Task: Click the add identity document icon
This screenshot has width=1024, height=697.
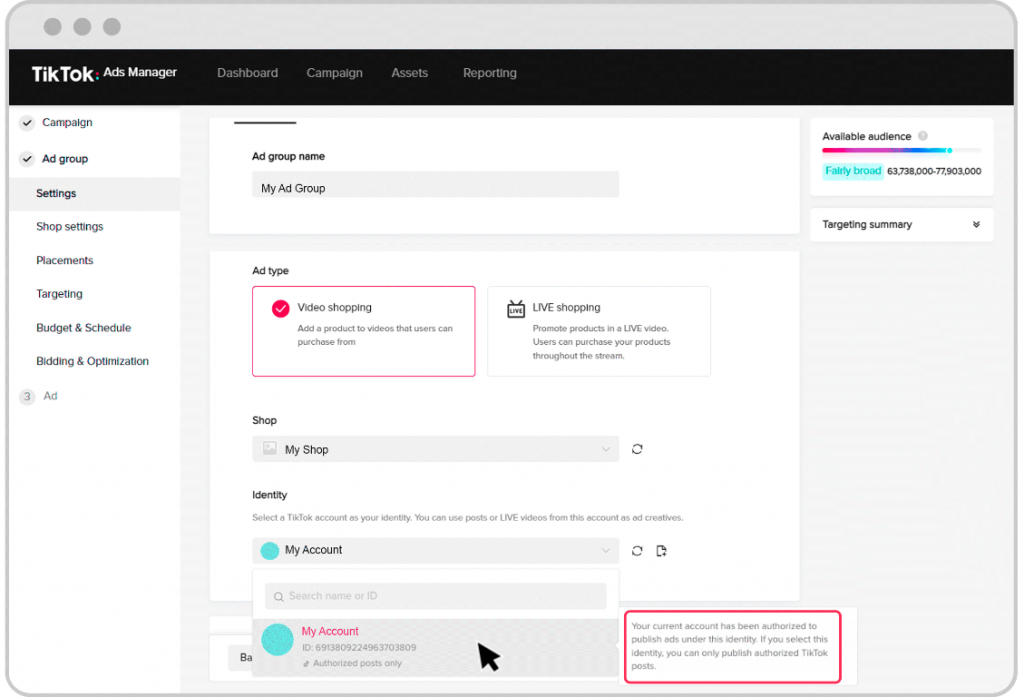Action: point(662,551)
